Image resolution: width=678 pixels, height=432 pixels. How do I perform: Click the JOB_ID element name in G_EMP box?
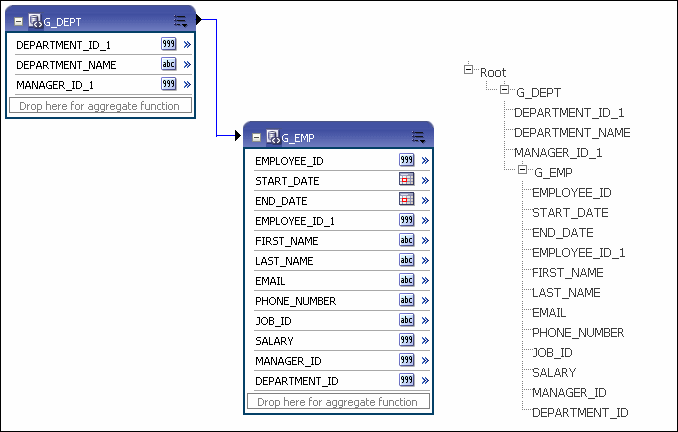(x=273, y=321)
